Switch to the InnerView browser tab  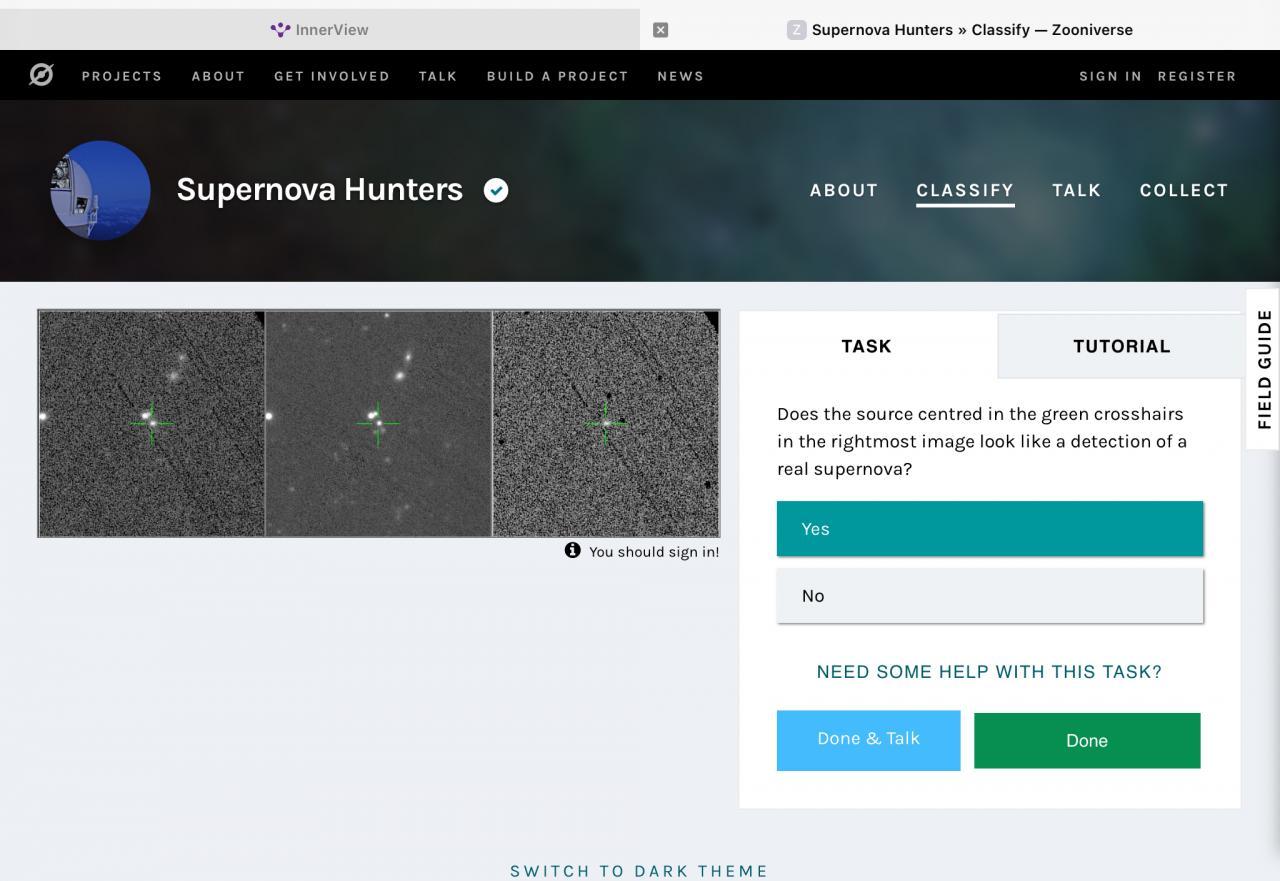pyautogui.click(x=320, y=30)
